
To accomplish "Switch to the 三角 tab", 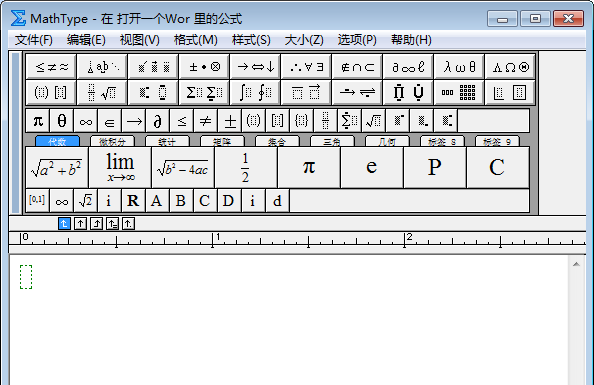I will pos(332,141).
